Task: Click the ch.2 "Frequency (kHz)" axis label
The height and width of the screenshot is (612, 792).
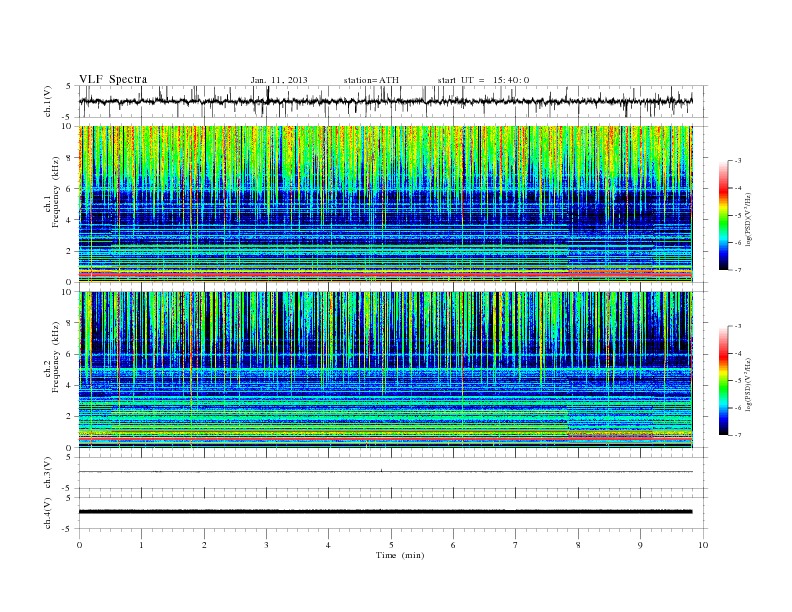Action: coord(56,356)
